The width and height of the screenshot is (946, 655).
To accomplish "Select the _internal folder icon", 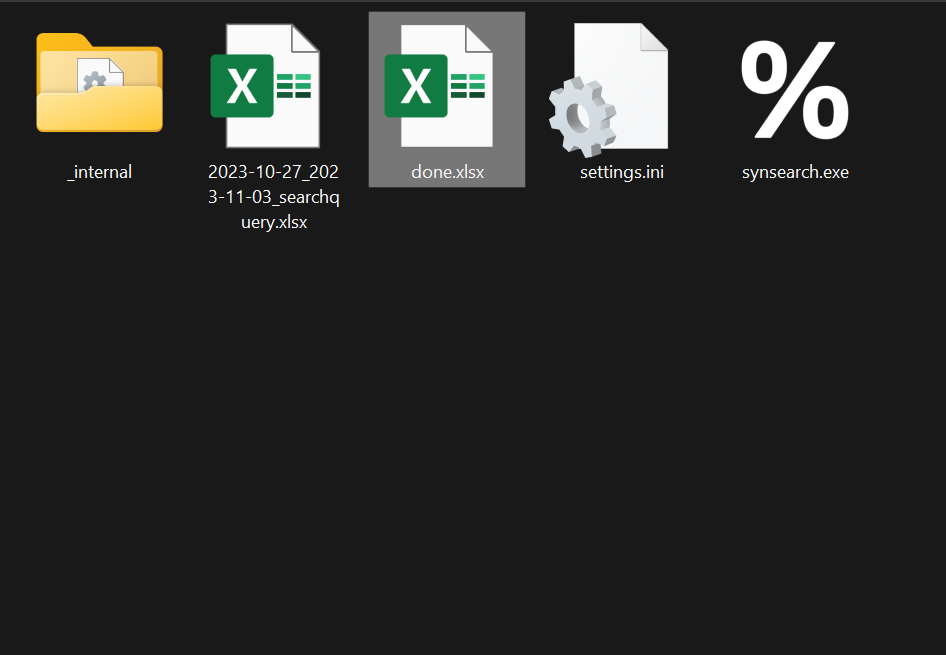I will click(100, 83).
